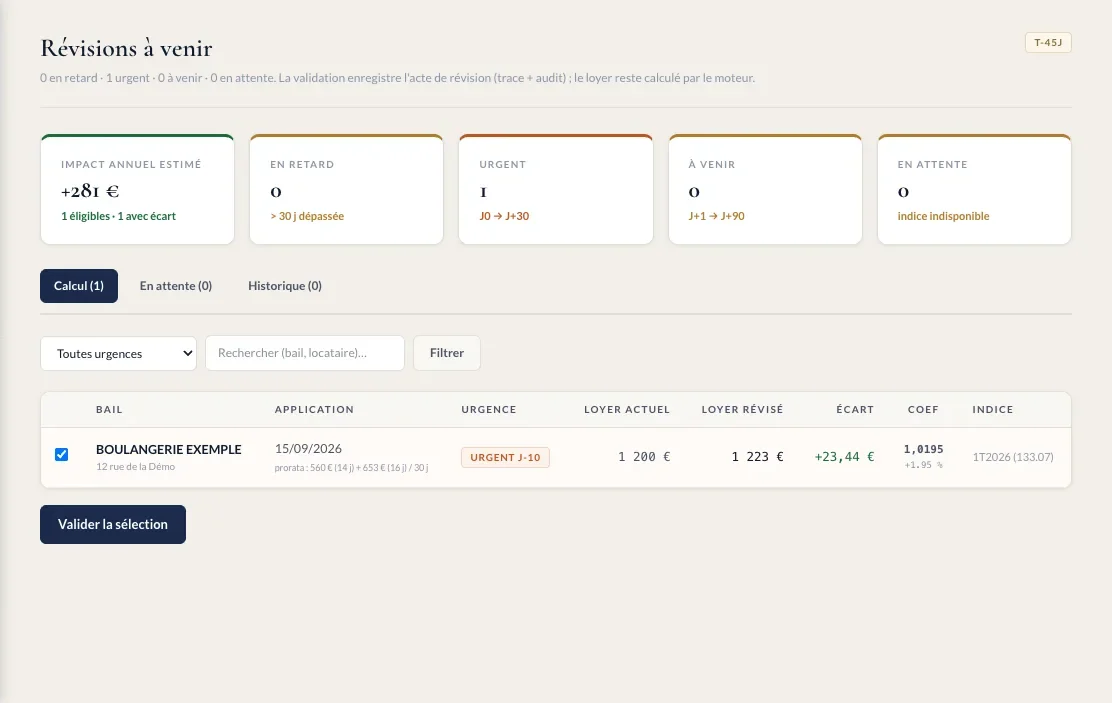Click the À venir summary card
The image size is (1112, 703).
765,189
